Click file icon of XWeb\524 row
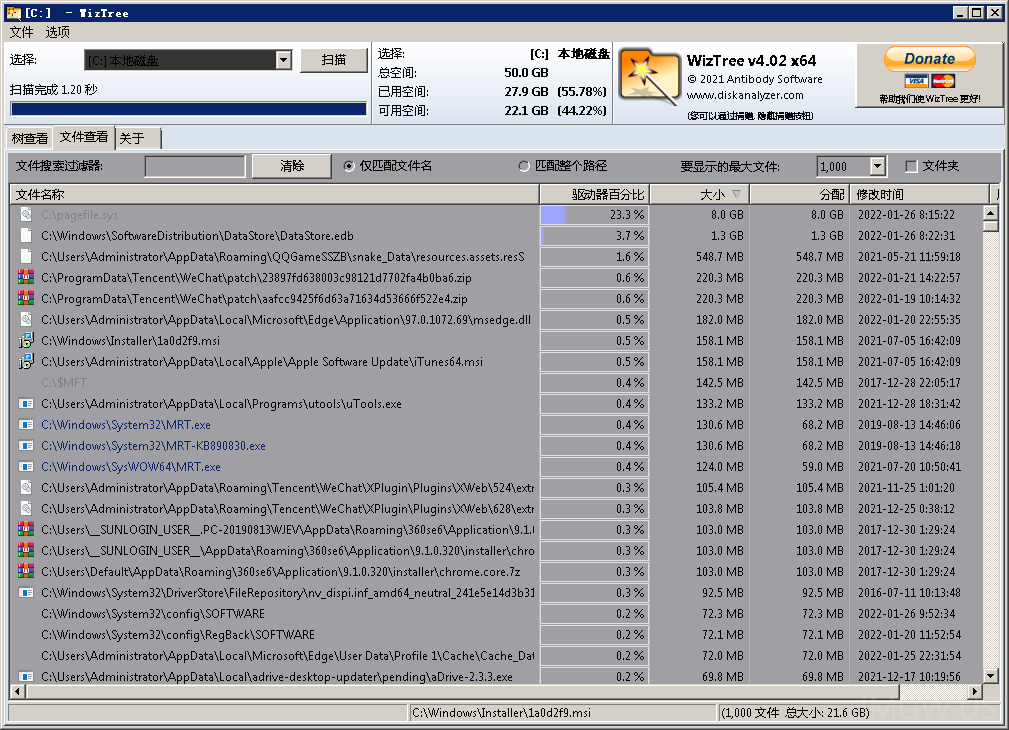 click(26, 488)
